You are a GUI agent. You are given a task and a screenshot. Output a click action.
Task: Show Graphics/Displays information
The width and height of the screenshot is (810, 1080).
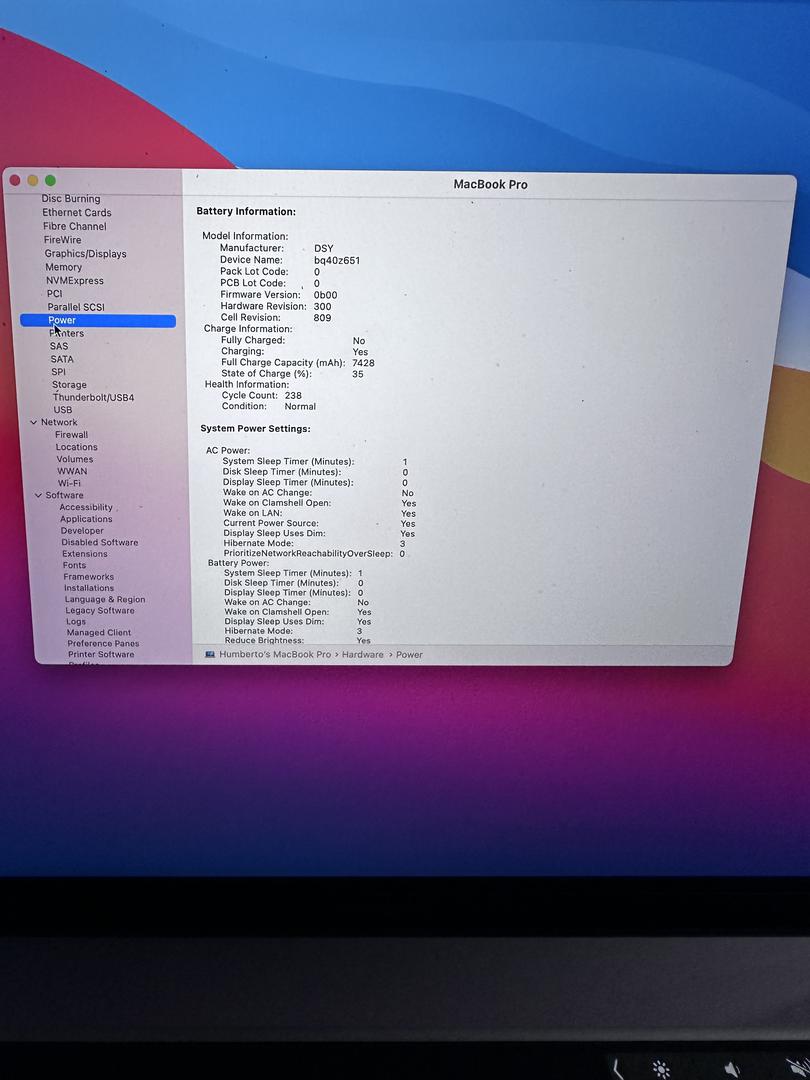[x=85, y=253]
